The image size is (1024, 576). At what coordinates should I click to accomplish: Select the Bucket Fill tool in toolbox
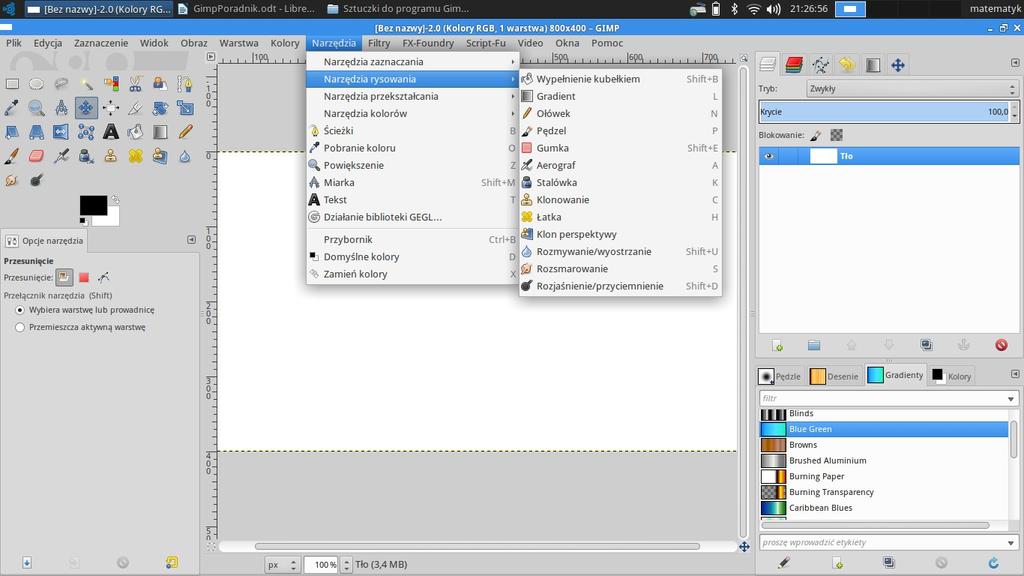pyautogui.click(x=136, y=132)
